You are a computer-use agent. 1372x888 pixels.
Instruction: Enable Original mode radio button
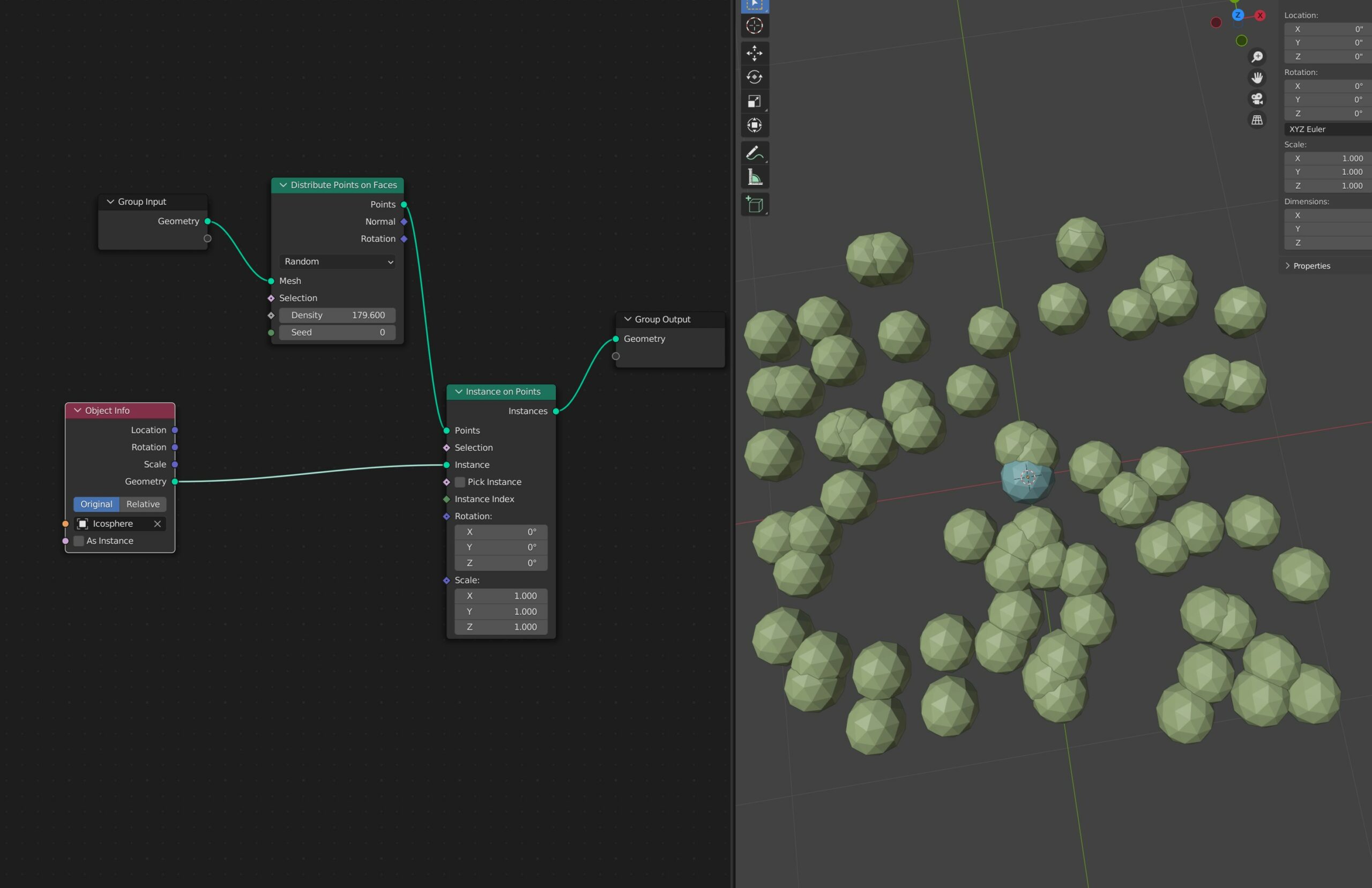click(x=96, y=503)
